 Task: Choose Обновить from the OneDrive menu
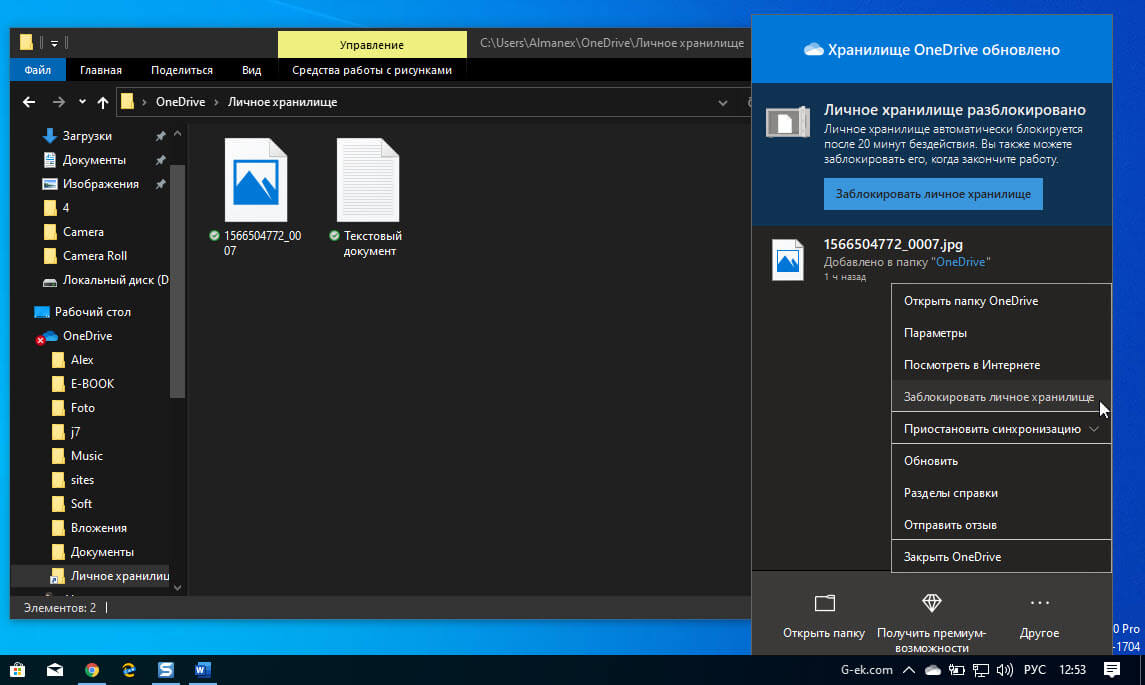tap(1001, 461)
